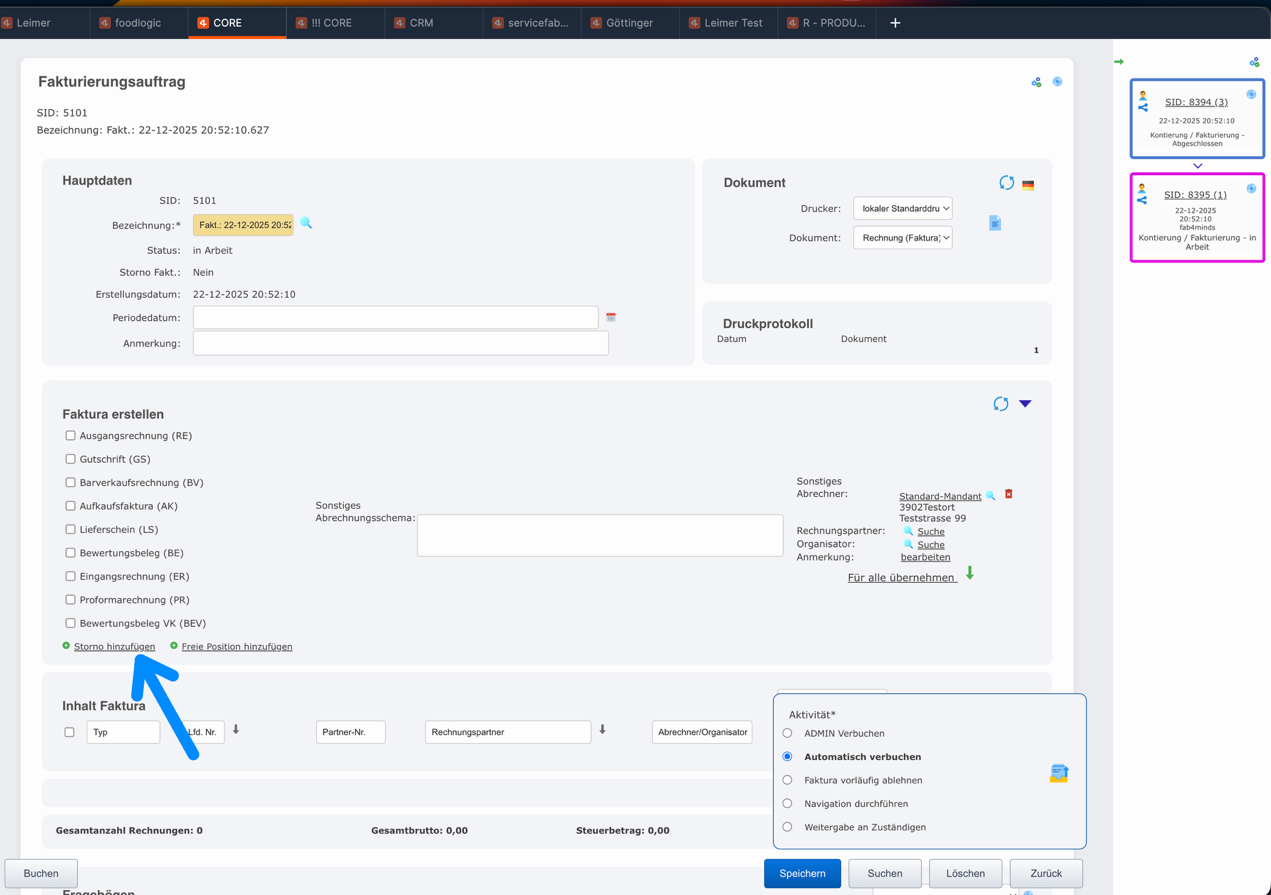
Task: Click the activity note icon in Aktivität panel
Action: (x=1059, y=773)
